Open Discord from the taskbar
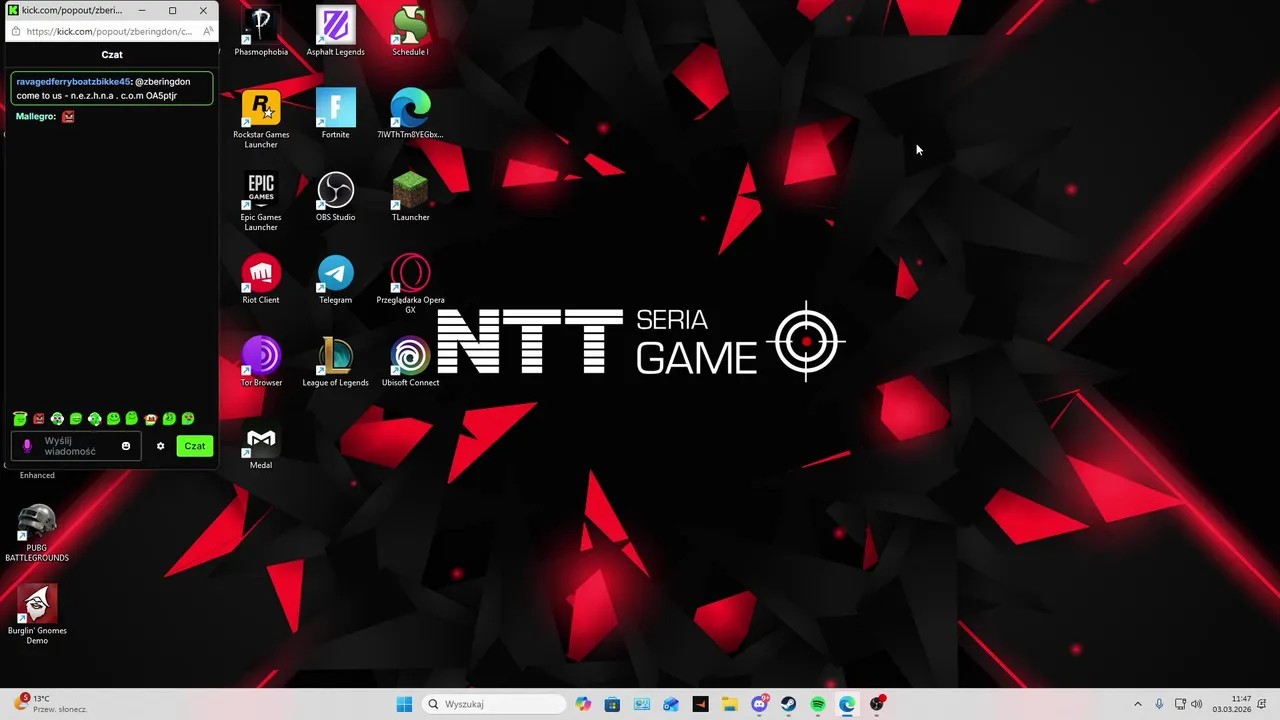Screen dimensions: 1280x720 (760, 704)
